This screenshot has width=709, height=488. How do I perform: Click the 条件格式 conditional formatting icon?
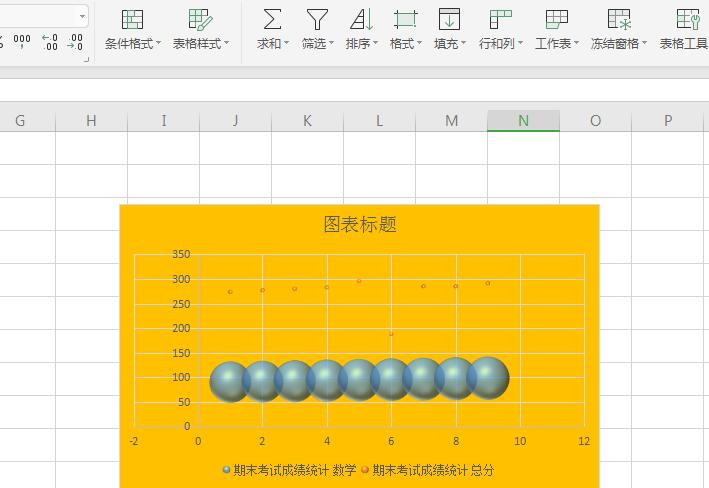[132, 19]
